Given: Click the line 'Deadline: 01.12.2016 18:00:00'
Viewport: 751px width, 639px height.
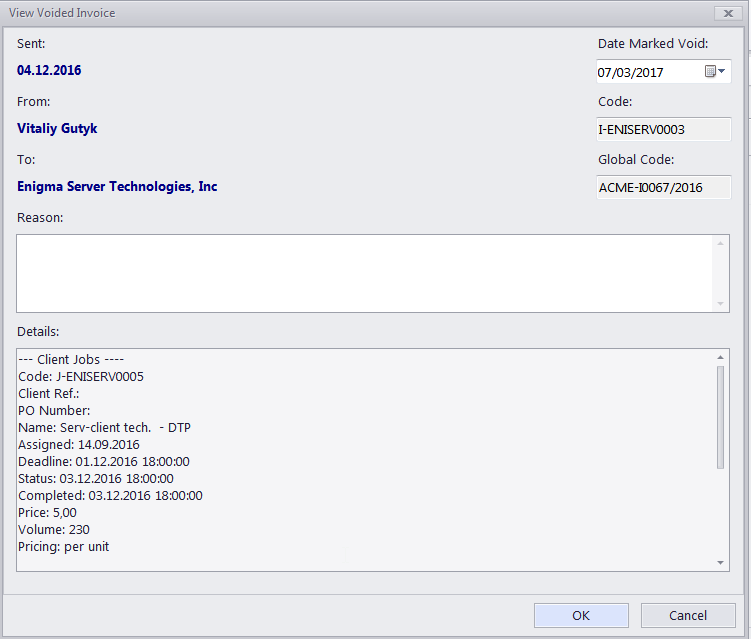Looking at the screenshot, I should 103,462.
